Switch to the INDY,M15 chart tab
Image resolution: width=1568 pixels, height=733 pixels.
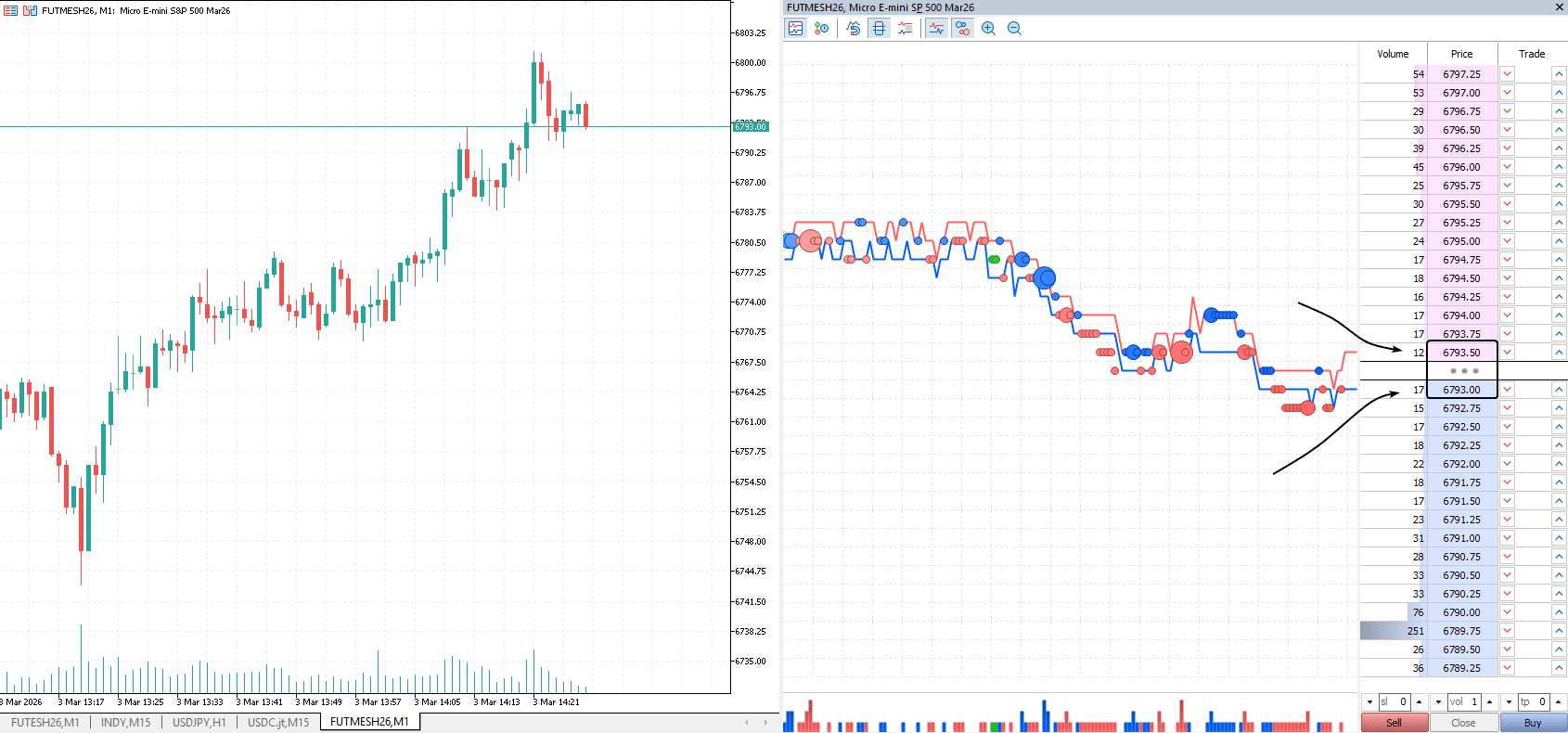(125, 722)
